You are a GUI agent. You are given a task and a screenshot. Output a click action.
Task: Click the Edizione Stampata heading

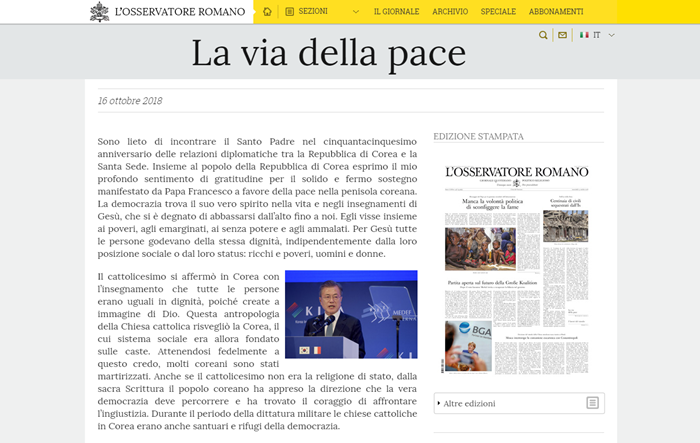(478, 136)
